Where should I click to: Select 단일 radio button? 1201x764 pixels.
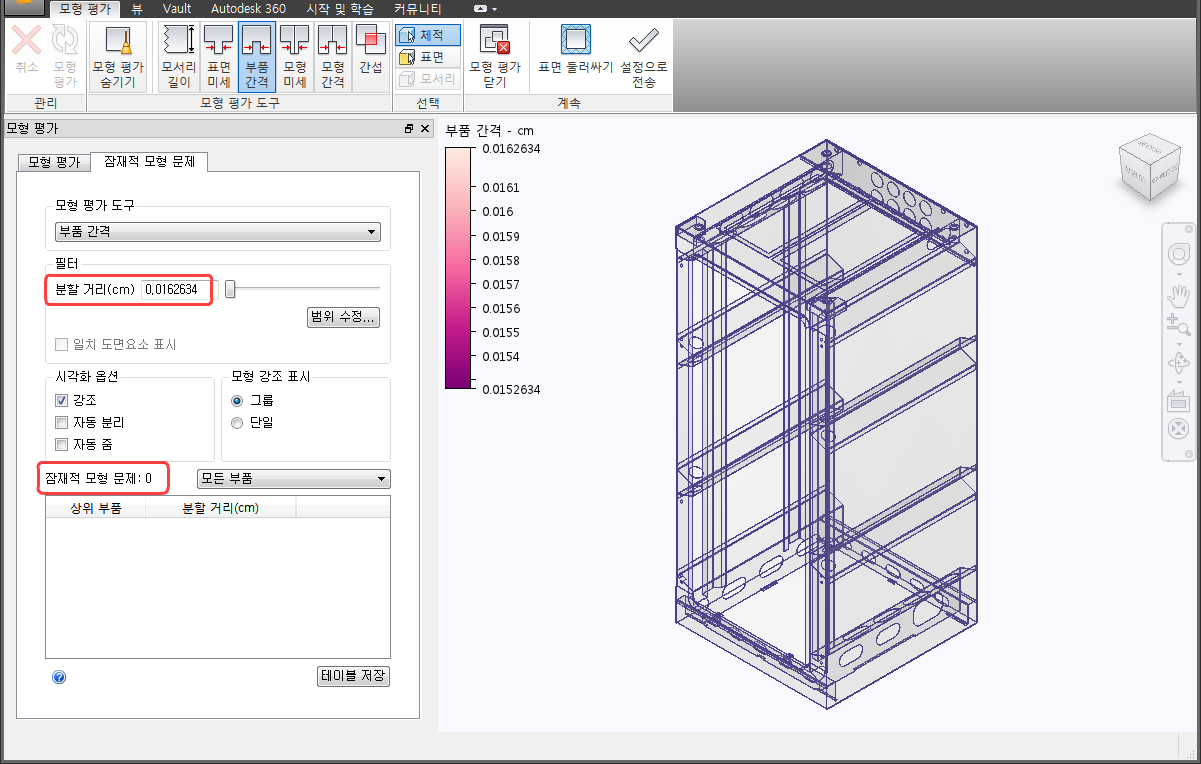click(237, 422)
